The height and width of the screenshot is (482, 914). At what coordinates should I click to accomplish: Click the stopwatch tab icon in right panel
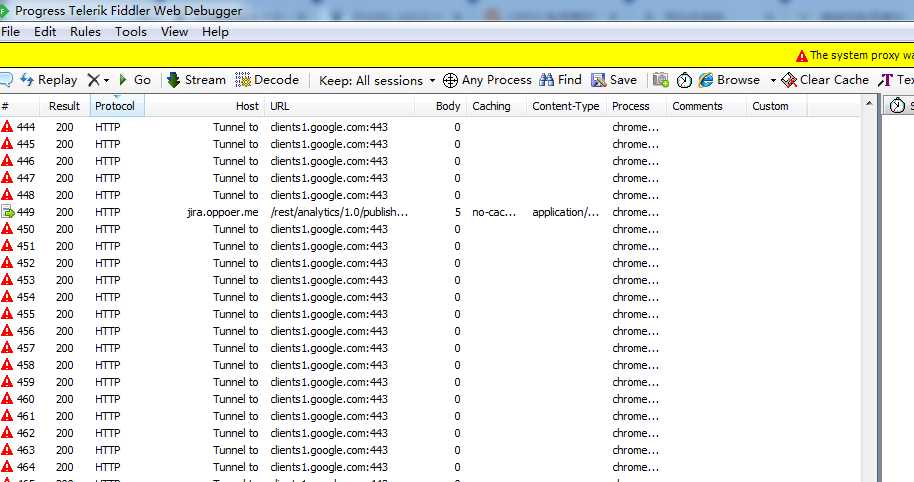click(897, 105)
